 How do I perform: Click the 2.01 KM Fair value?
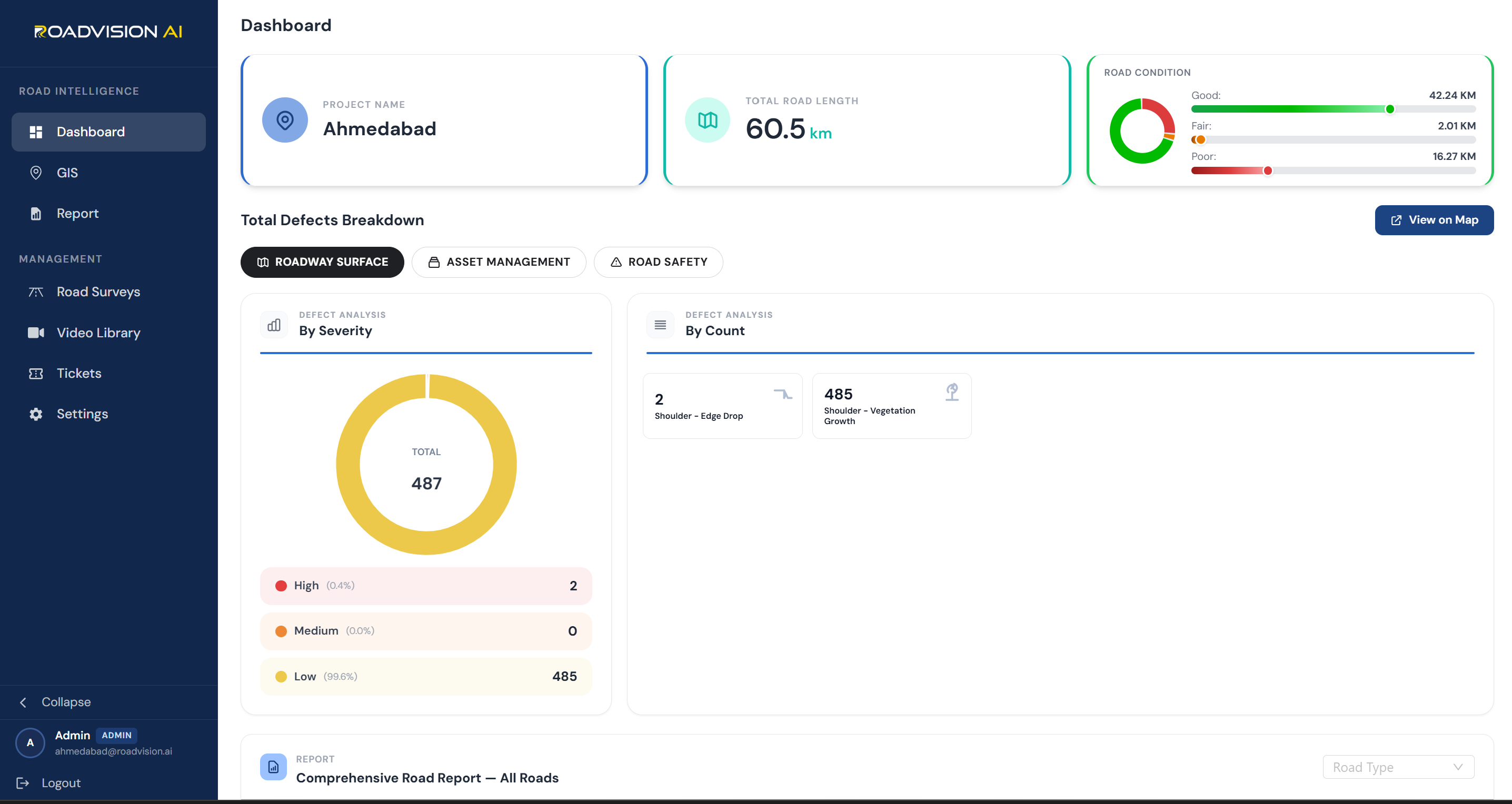pos(1456,126)
